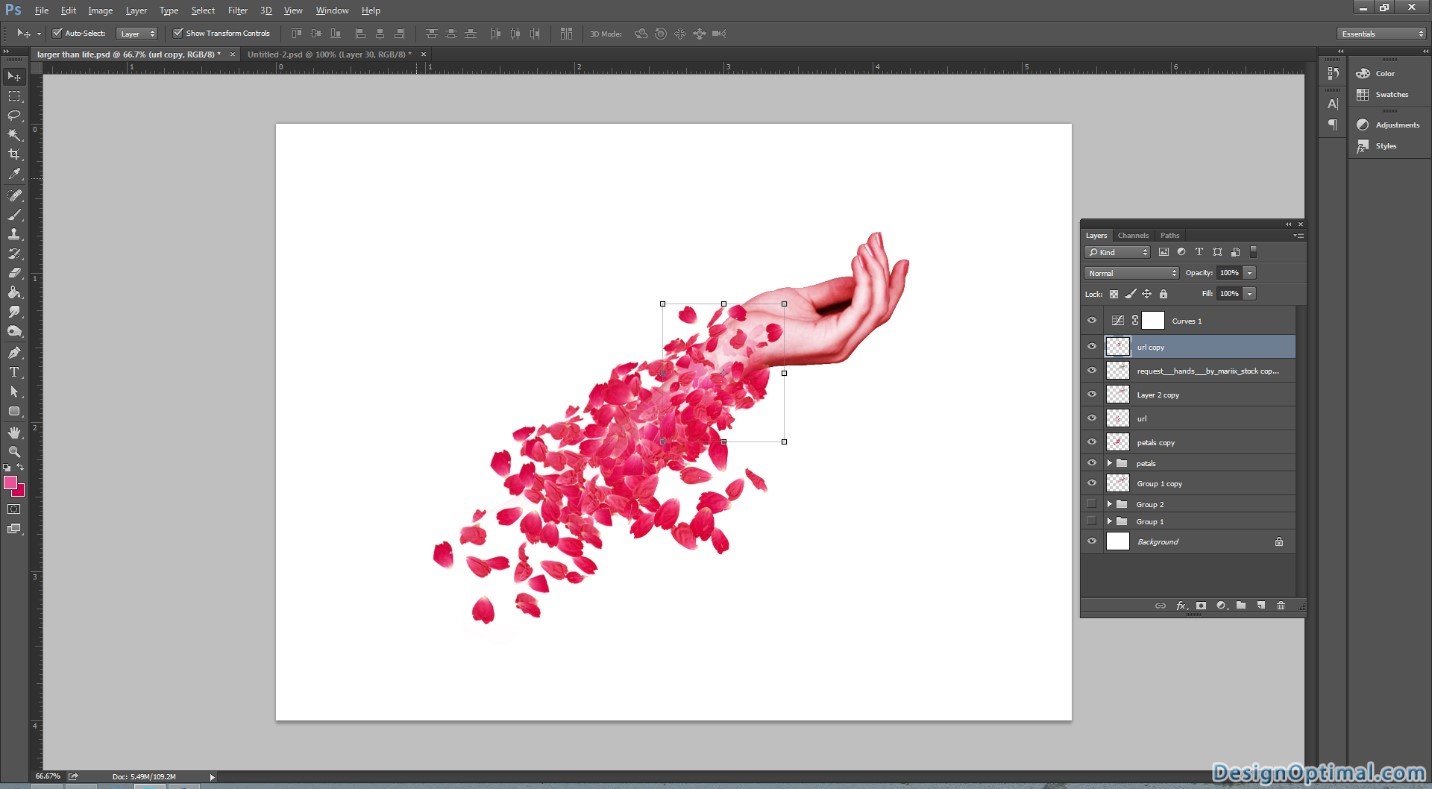Select the Magic Wand tool
Image resolution: width=1432 pixels, height=789 pixels.
[14, 135]
